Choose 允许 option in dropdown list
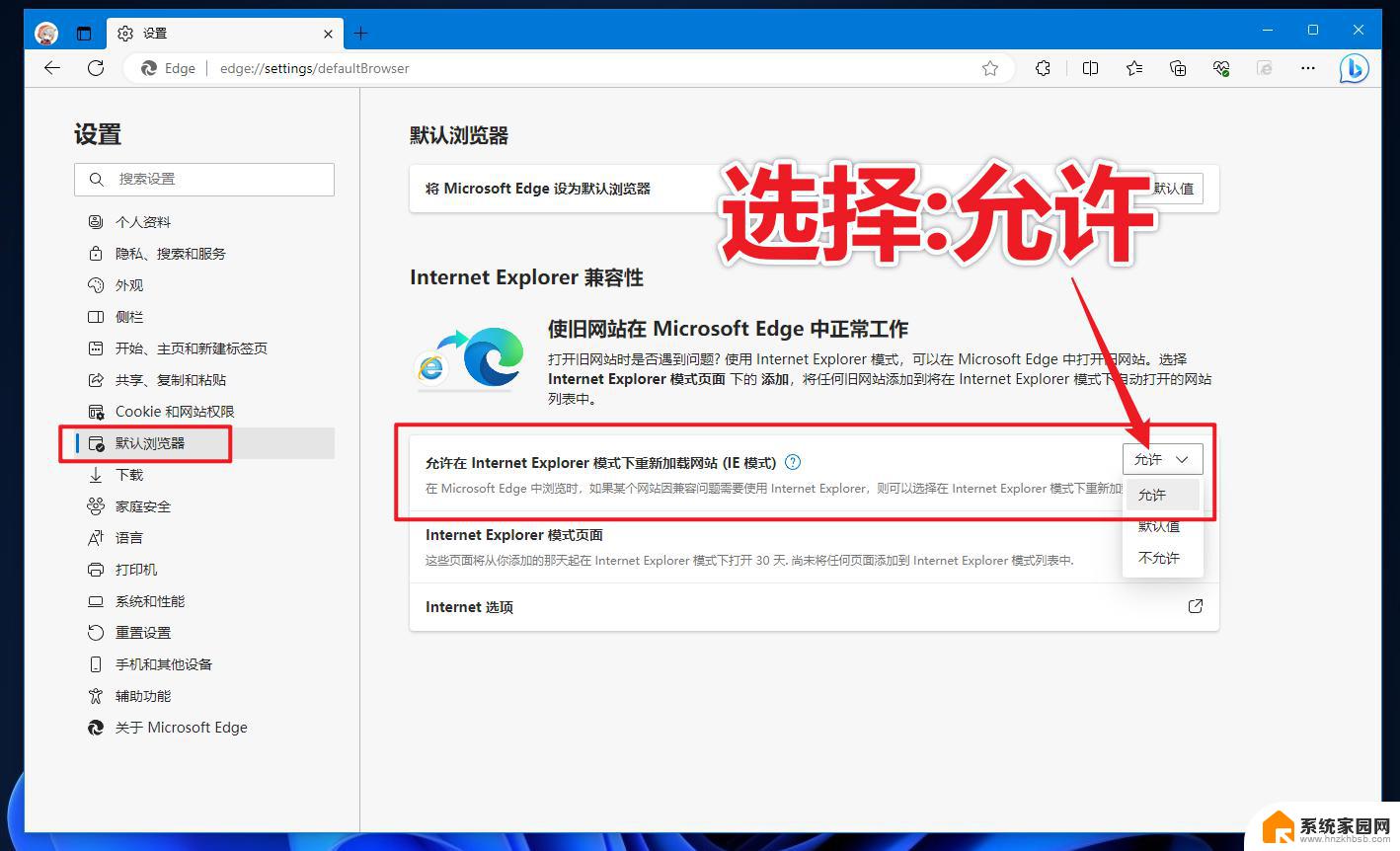Image resolution: width=1400 pixels, height=851 pixels. (1162, 495)
